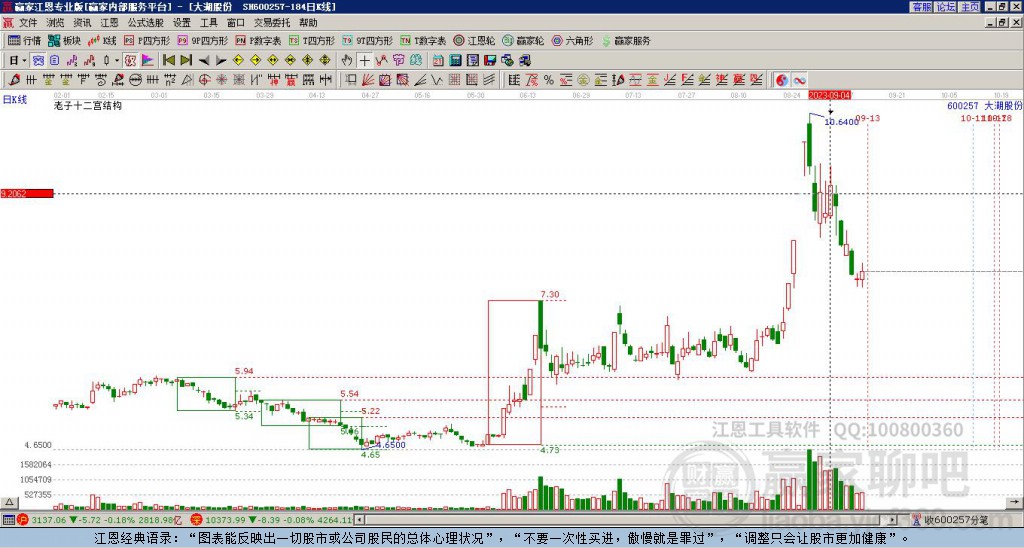Open the 9P四方形 tool
Image resolution: width=1024 pixels, height=548 pixels.
click(x=202, y=40)
